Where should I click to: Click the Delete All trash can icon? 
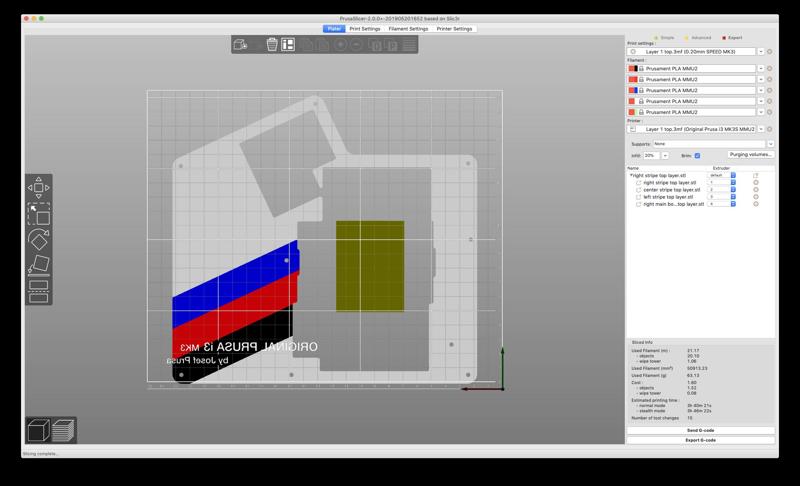(x=272, y=45)
